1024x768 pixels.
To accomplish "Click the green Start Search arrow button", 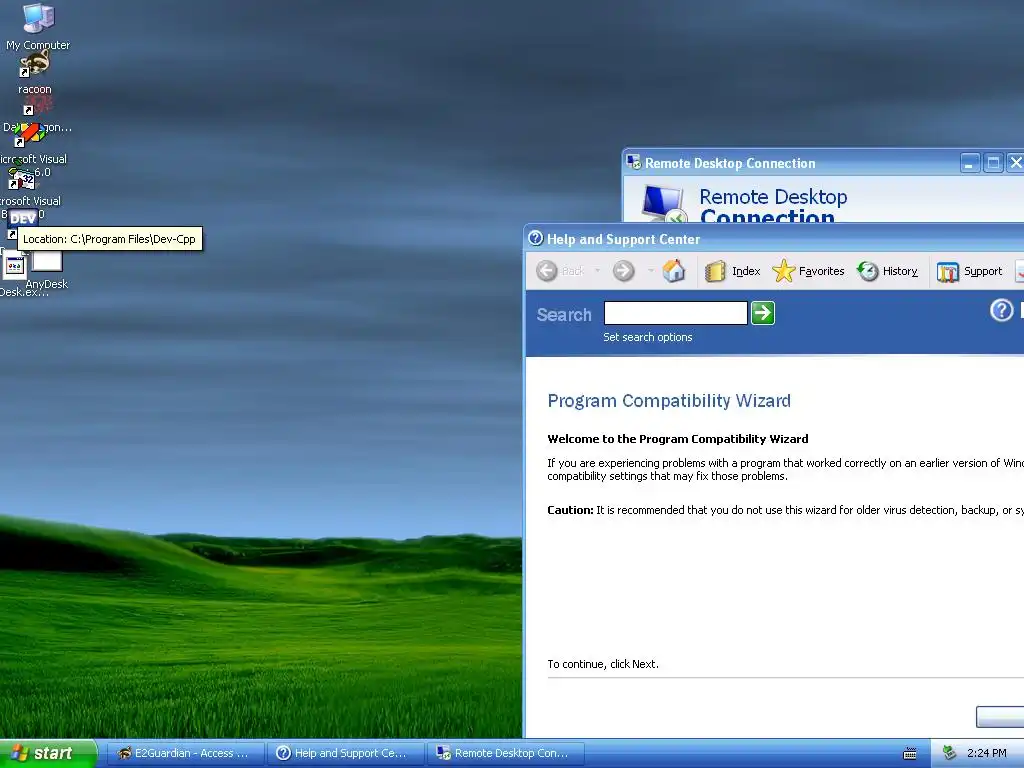I will (x=763, y=313).
